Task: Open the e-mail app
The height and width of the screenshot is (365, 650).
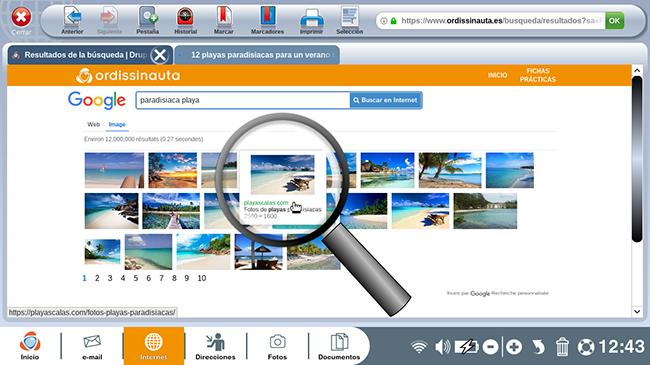Action: 92,346
